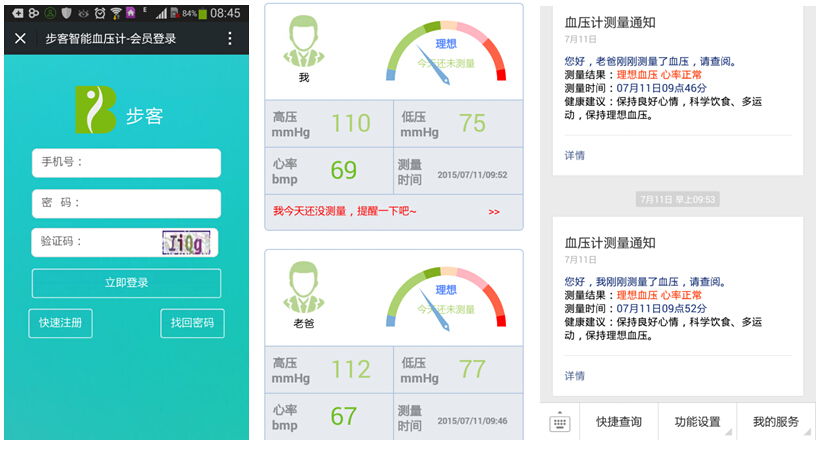Tap the captcha image to refresh
817x456 pixels.
tap(187, 242)
